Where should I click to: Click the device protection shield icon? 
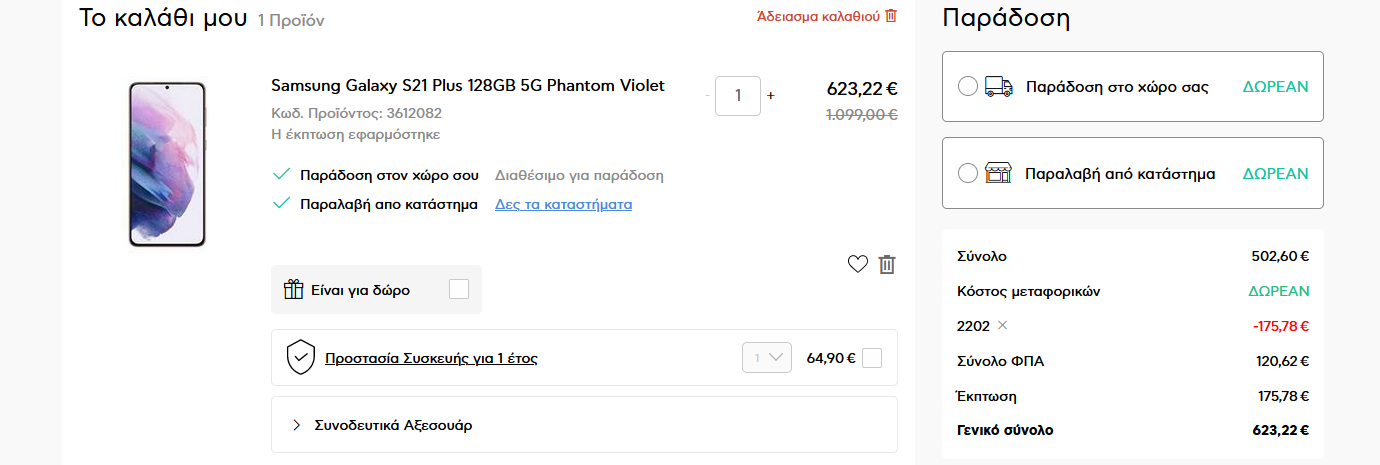pyautogui.click(x=301, y=357)
